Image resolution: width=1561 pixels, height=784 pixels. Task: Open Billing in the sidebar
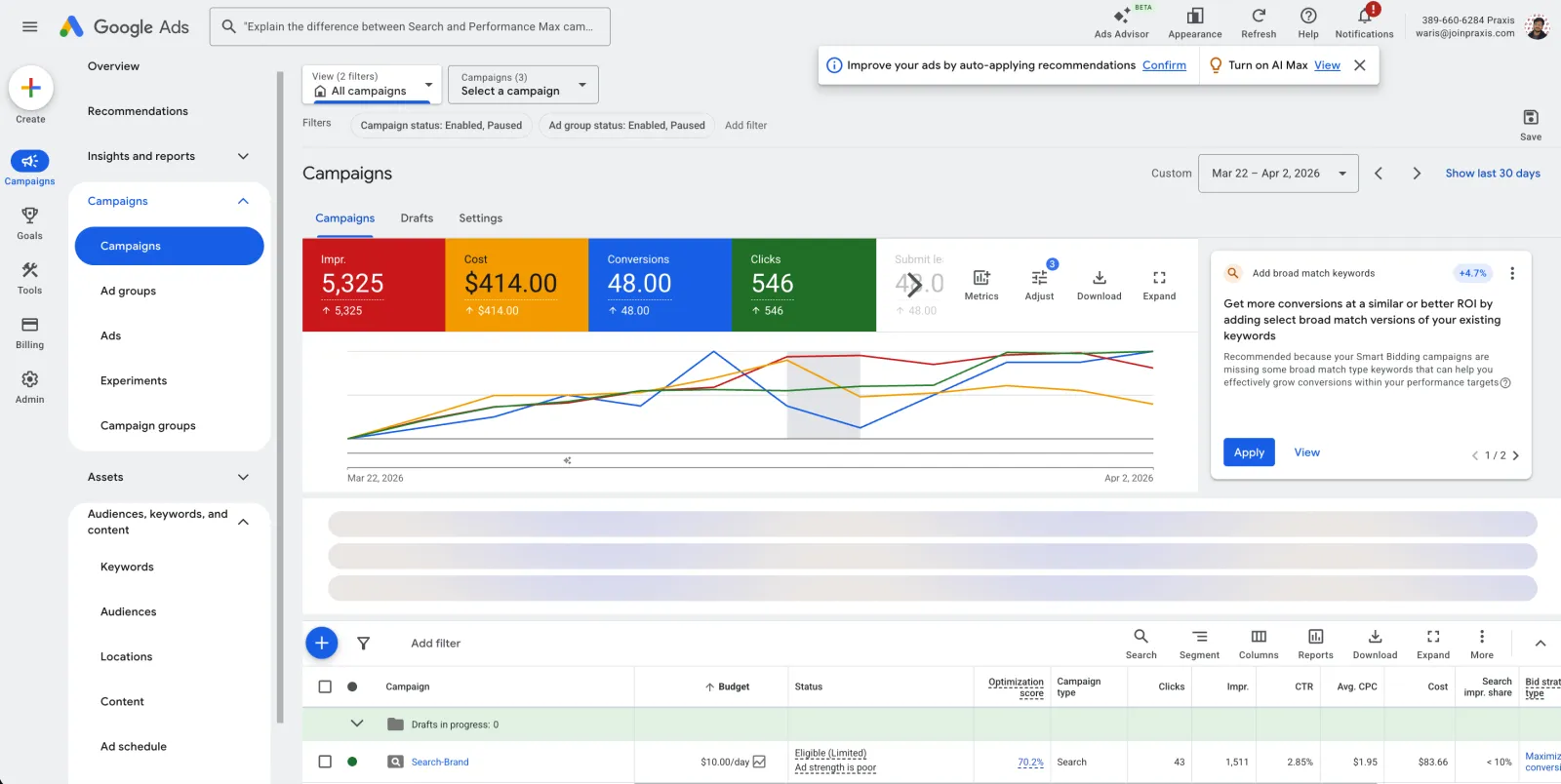click(x=29, y=332)
